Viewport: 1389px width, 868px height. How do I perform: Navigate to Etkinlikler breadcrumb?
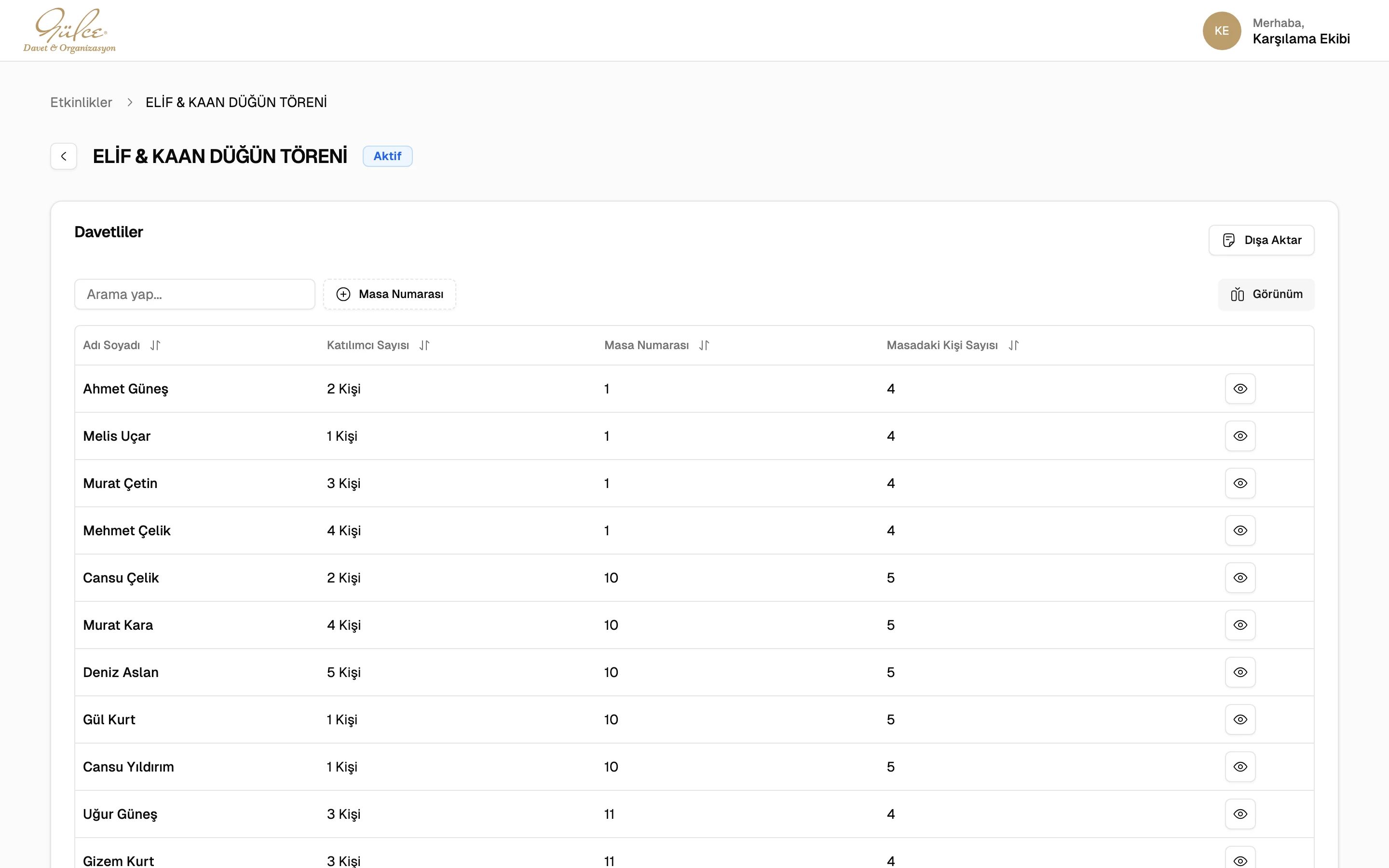coord(81,102)
